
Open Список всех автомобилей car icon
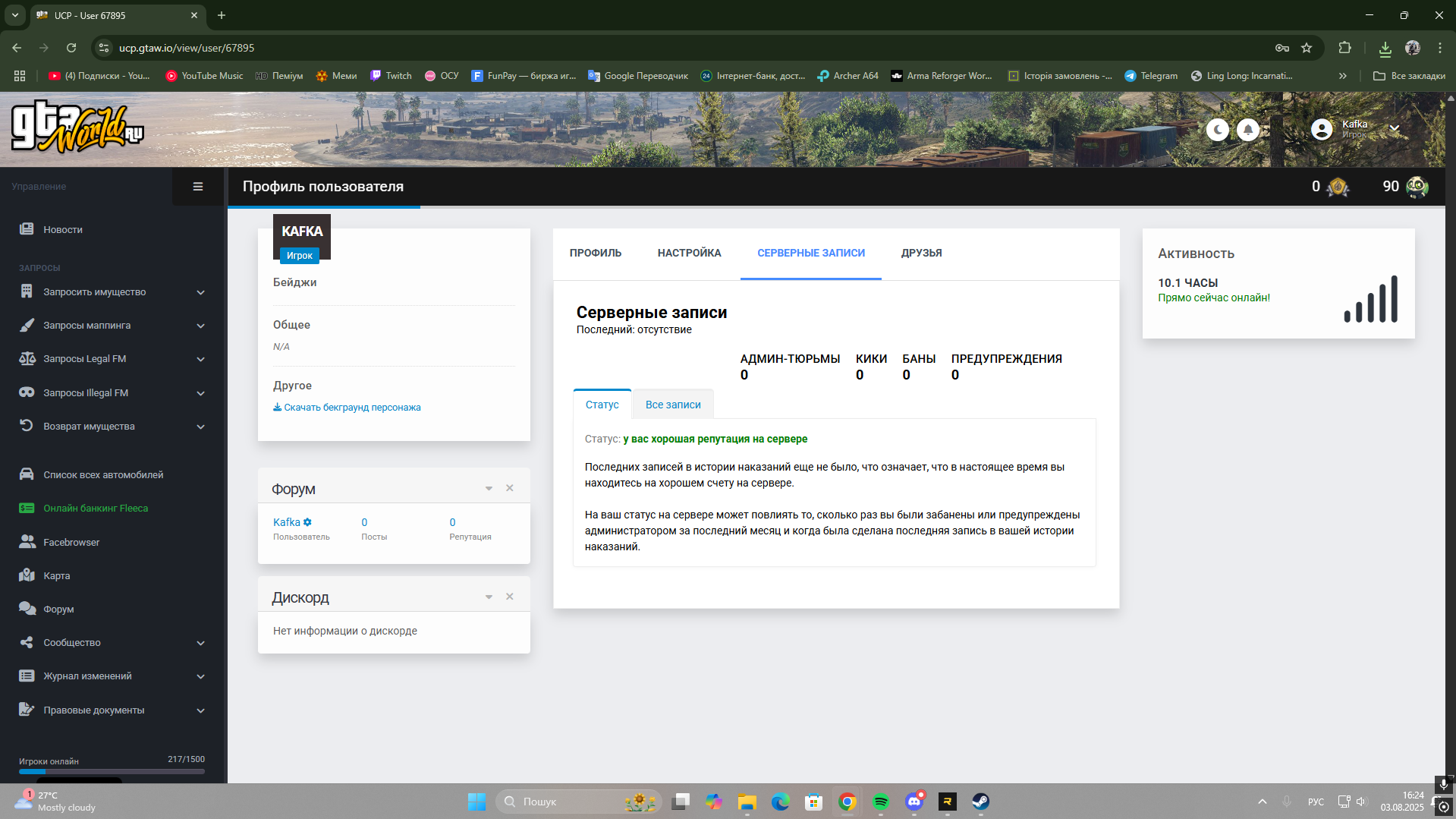coord(27,474)
